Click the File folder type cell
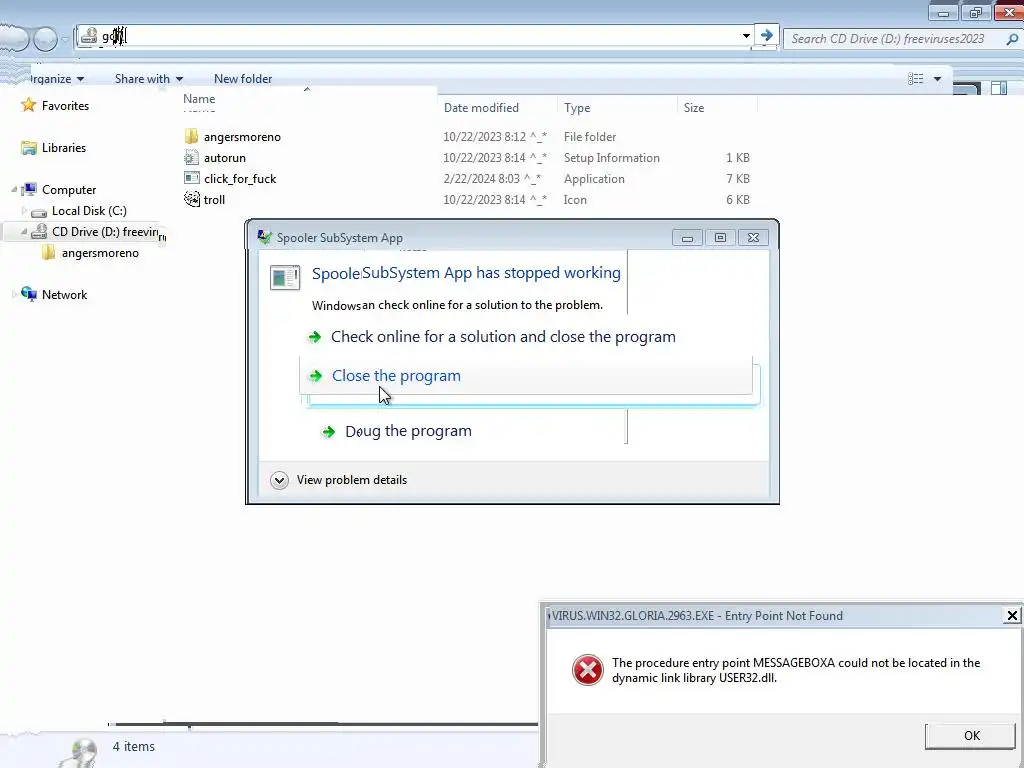1024x768 pixels. click(x=590, y=136)
